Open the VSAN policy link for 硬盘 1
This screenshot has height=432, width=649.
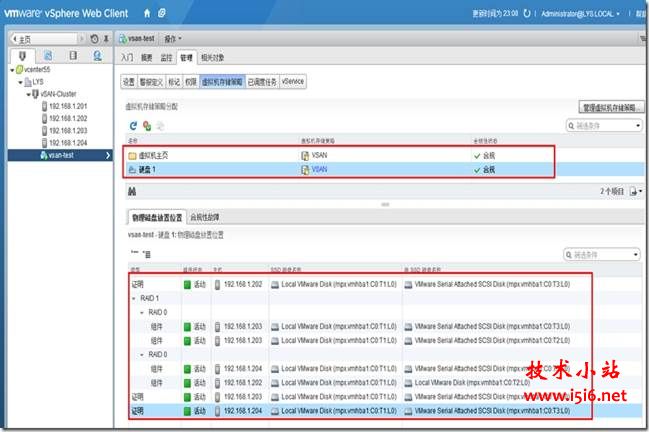[x=319, y=170]
